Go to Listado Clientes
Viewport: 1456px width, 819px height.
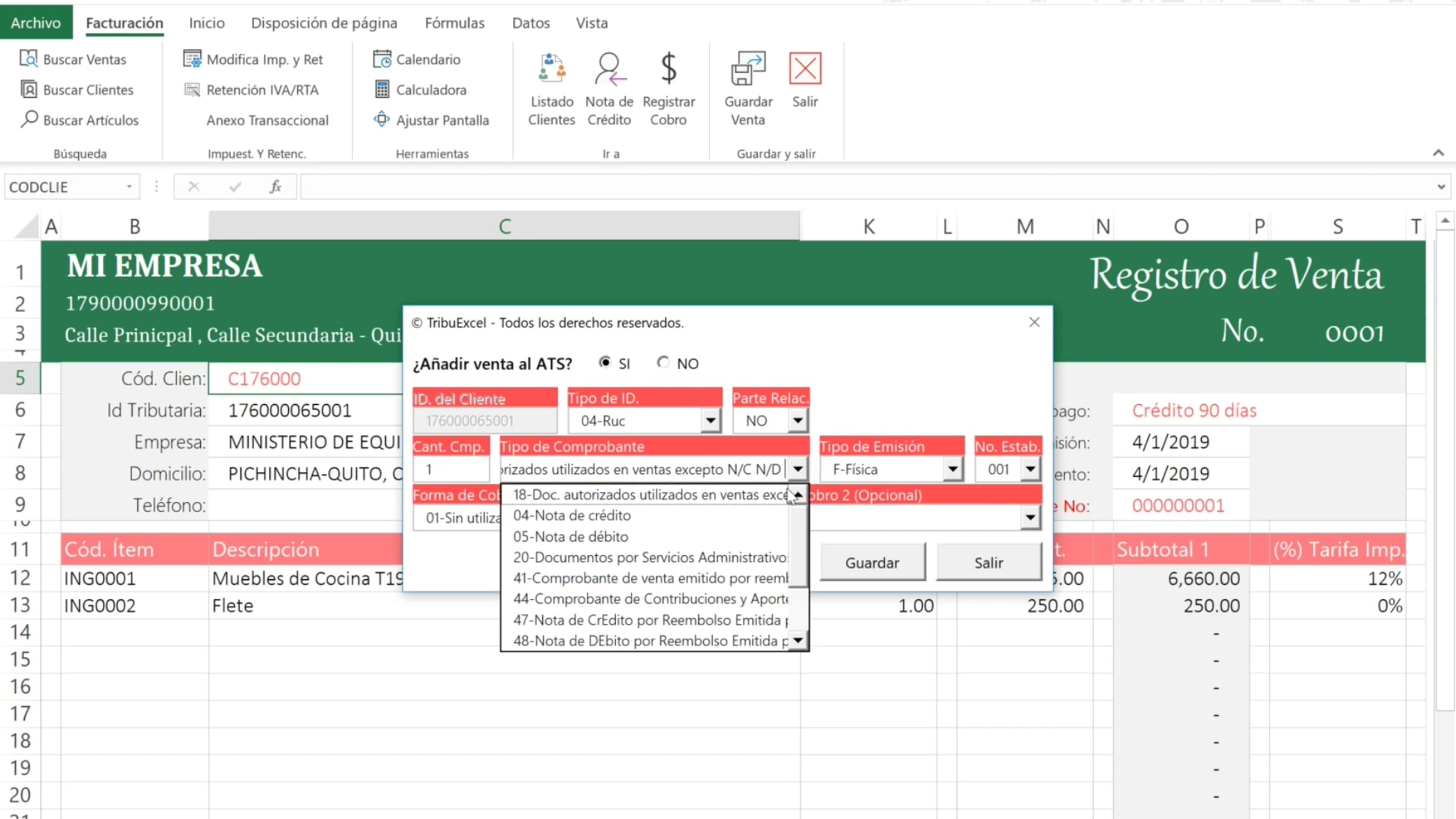tap(551, 89)
